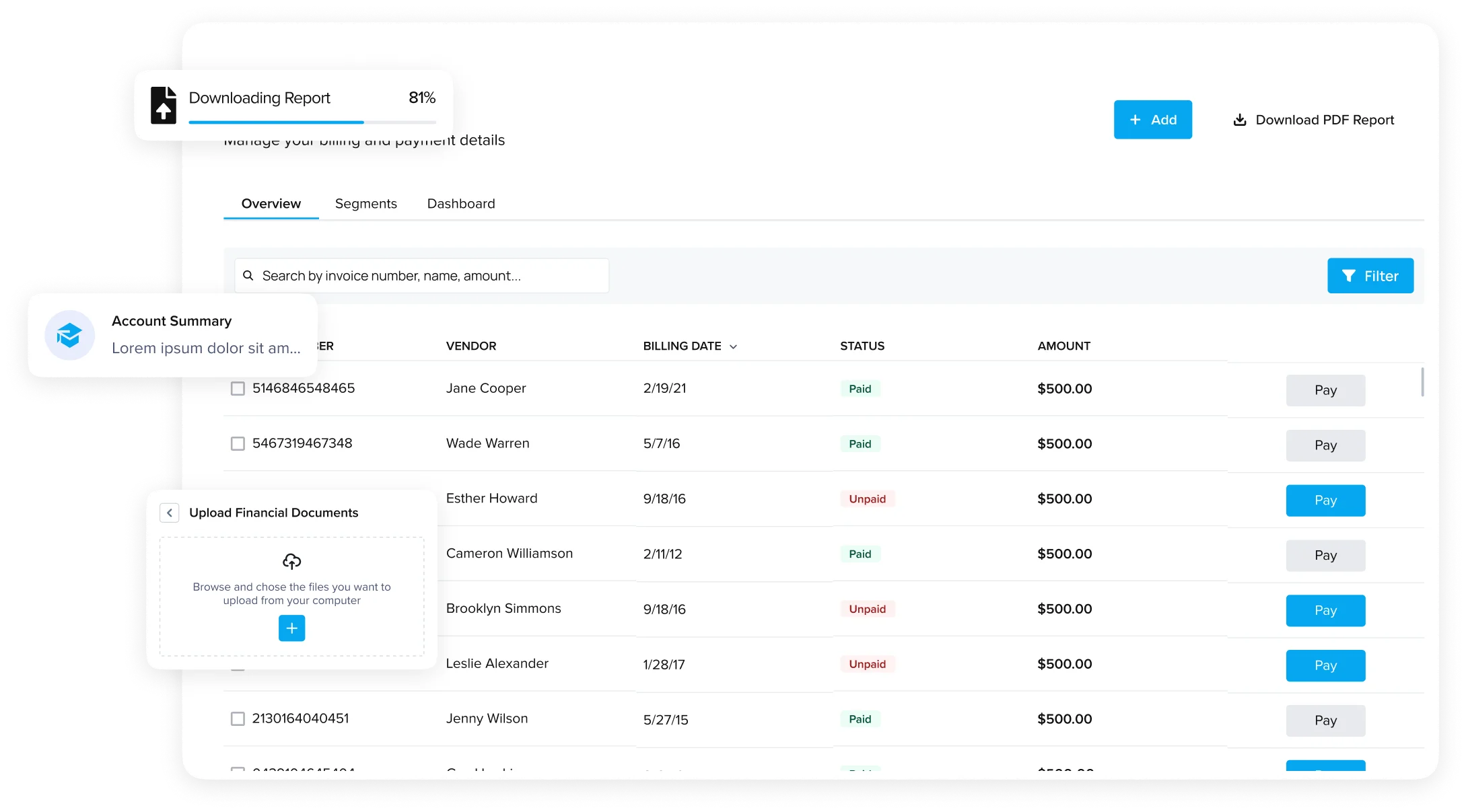Tick the checkbox for invoice 2130164040451
Viewport: 1466px width, 812px height.
[238, 719]
